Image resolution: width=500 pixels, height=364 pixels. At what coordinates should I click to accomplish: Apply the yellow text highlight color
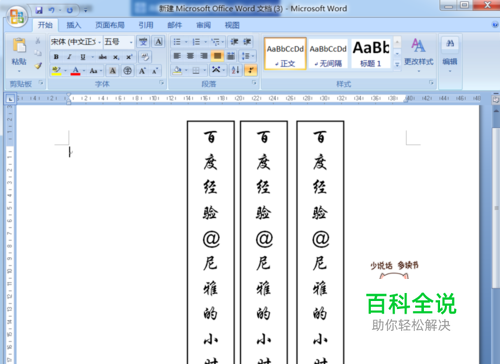point(56,70)
